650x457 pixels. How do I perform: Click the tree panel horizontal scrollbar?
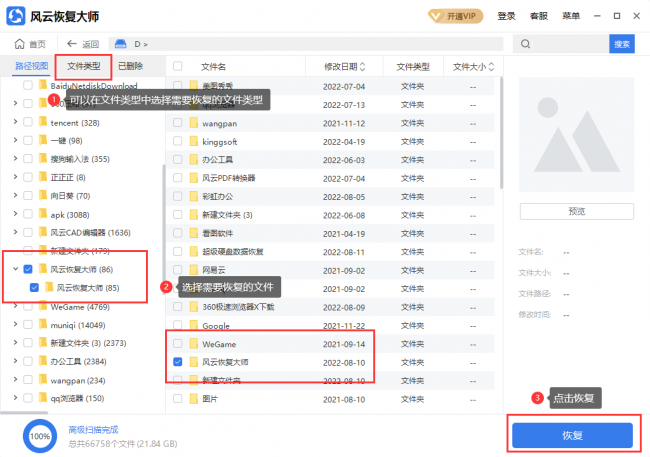[x=24, y=413]
